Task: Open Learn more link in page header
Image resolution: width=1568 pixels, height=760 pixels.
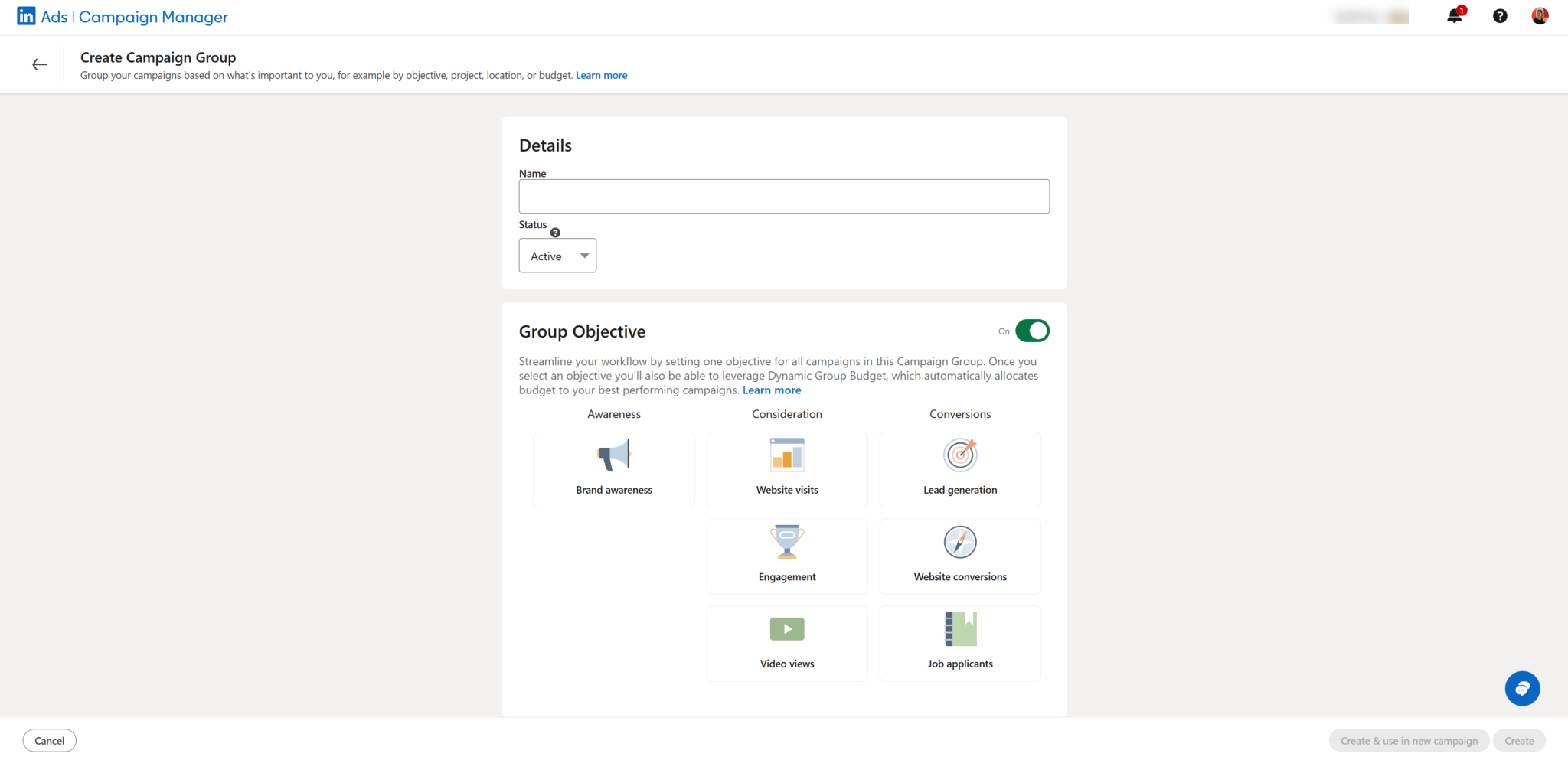Action: tap(601, 75)
